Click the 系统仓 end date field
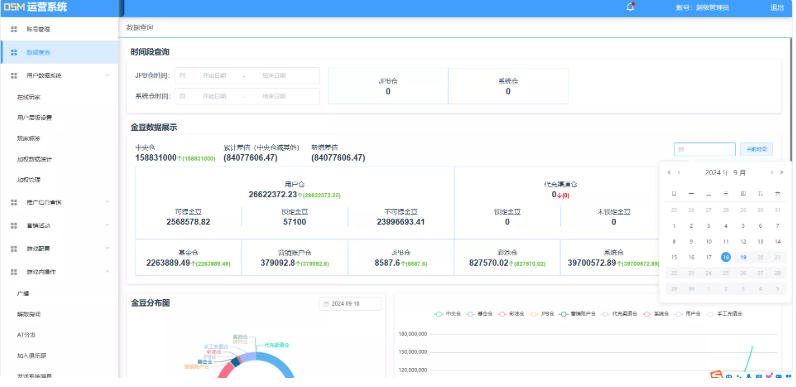796x387 pixels. tap(274, 96)
